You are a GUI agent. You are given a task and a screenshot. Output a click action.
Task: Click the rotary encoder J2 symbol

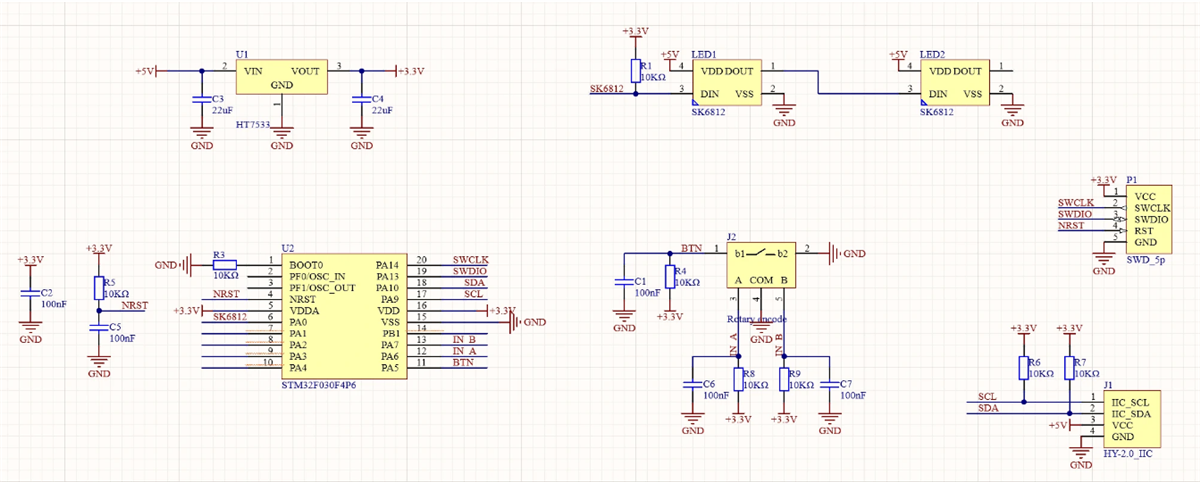tap(760, 264)
